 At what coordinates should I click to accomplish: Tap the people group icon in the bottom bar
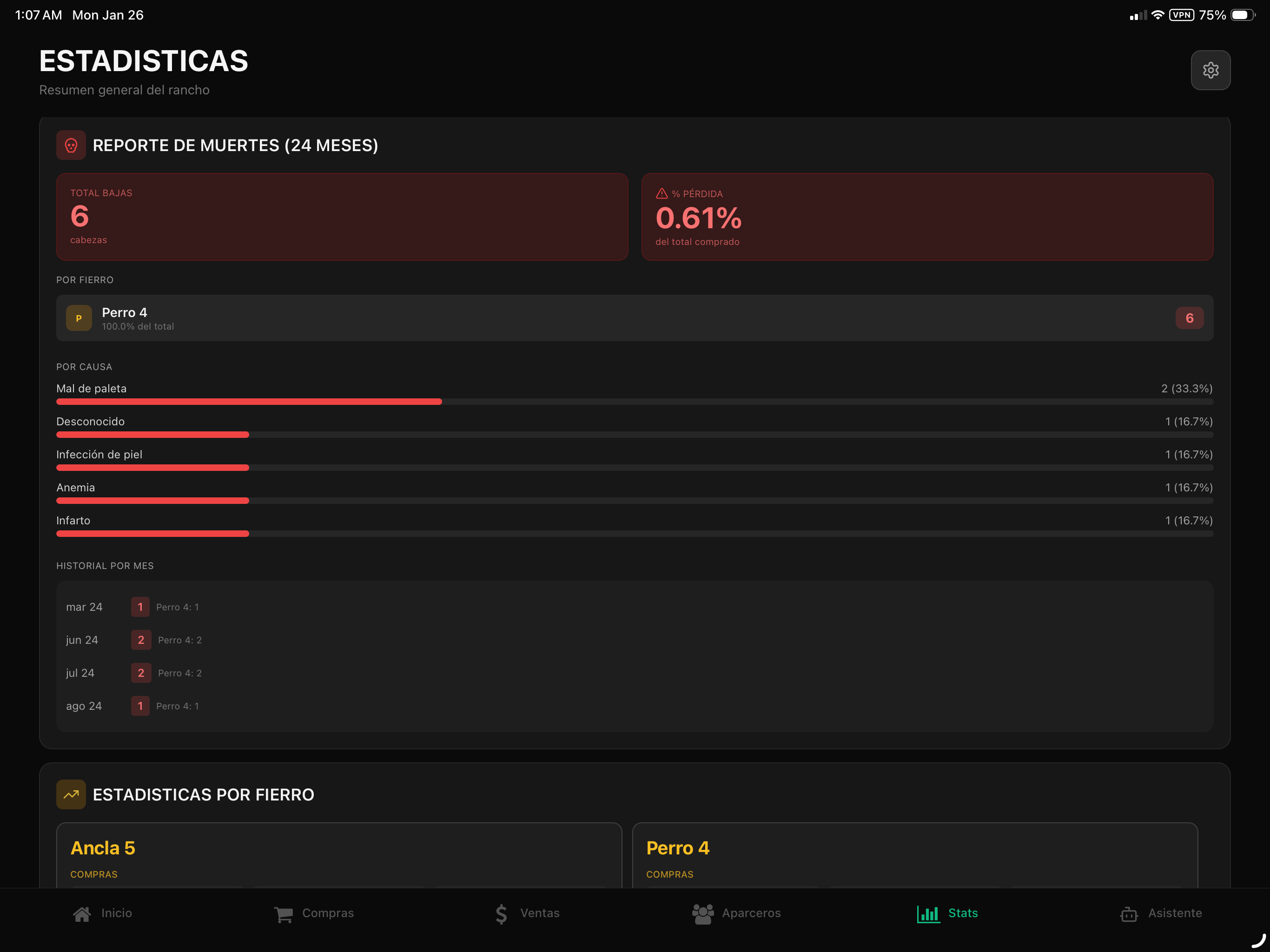(x=703, y=913)
